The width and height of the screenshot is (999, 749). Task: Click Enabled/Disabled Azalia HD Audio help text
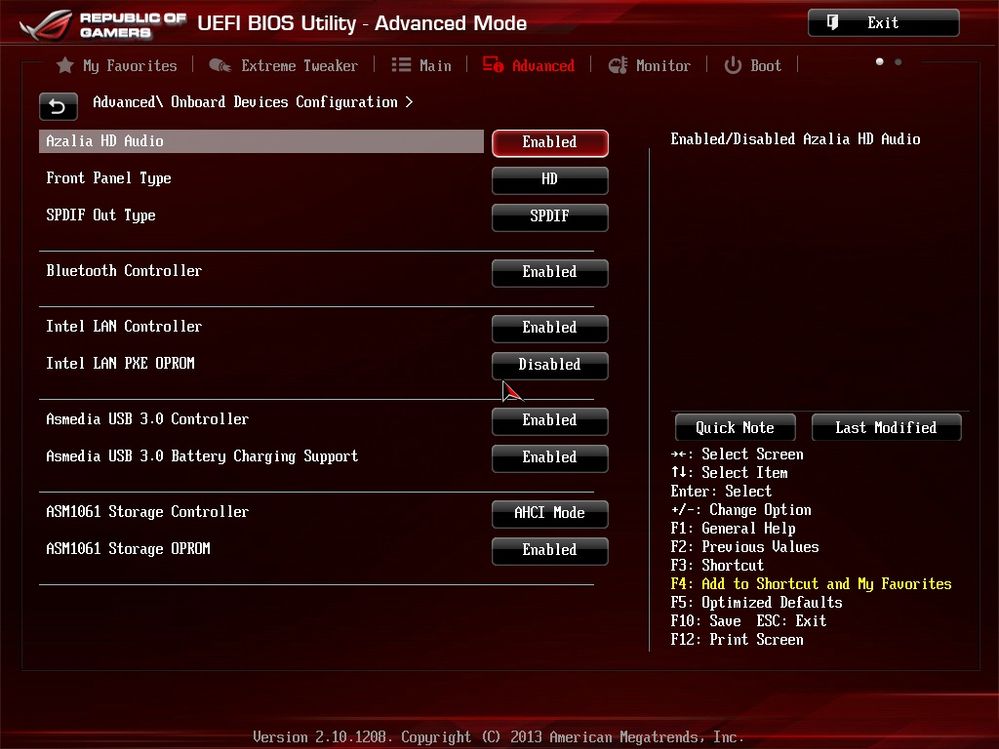click(795, 139)
